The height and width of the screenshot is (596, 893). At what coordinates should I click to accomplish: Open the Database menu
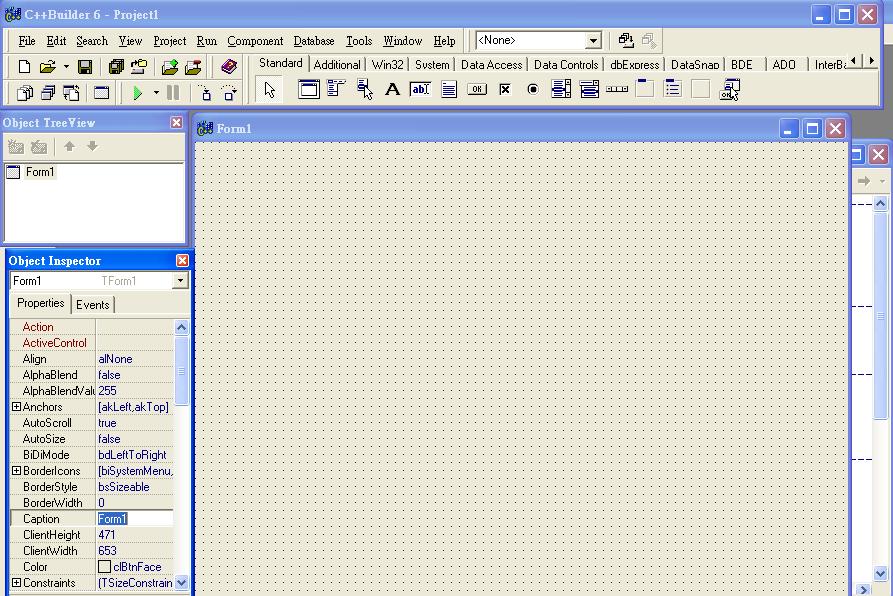314,41
